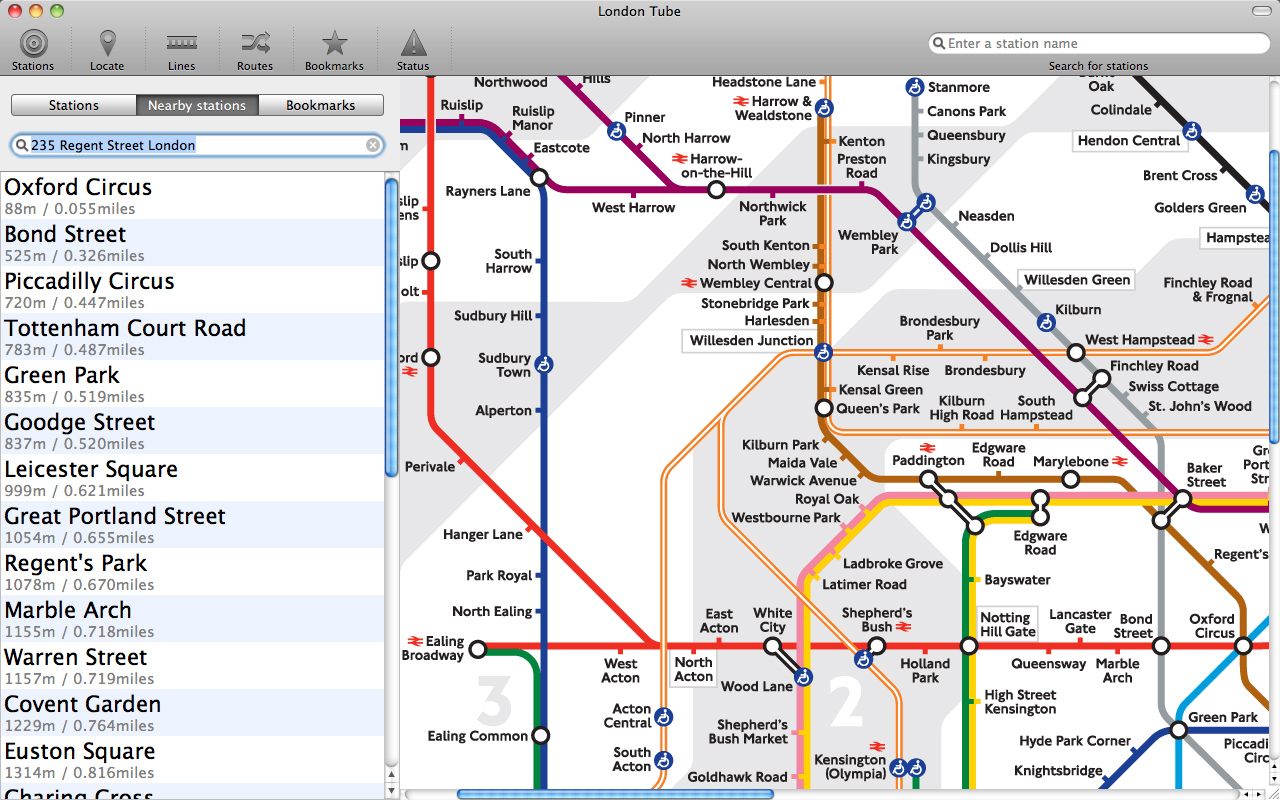Image resolution: width=1280 pixels, height=800 pixels.
Task: Click the wheelchair icon near Golders Green
Action: (1256, 194)
